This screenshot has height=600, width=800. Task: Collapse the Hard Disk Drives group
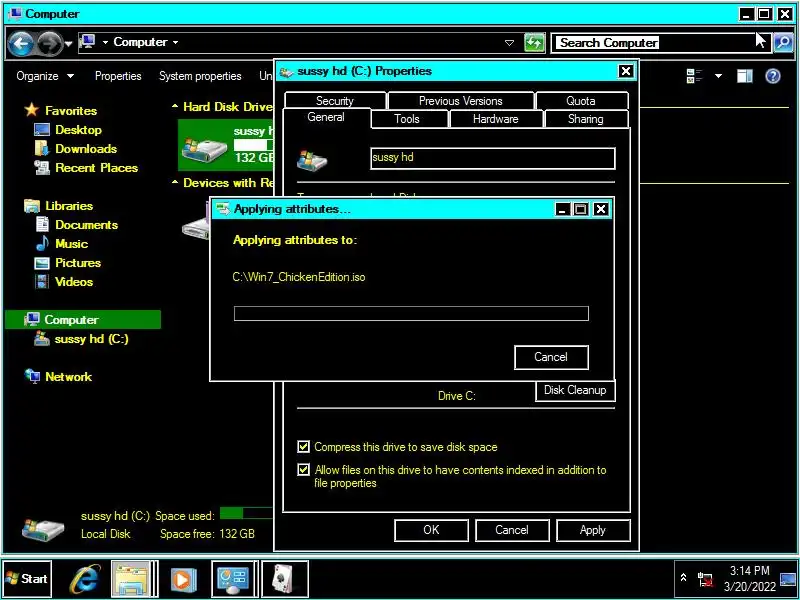tap(175, 107)
